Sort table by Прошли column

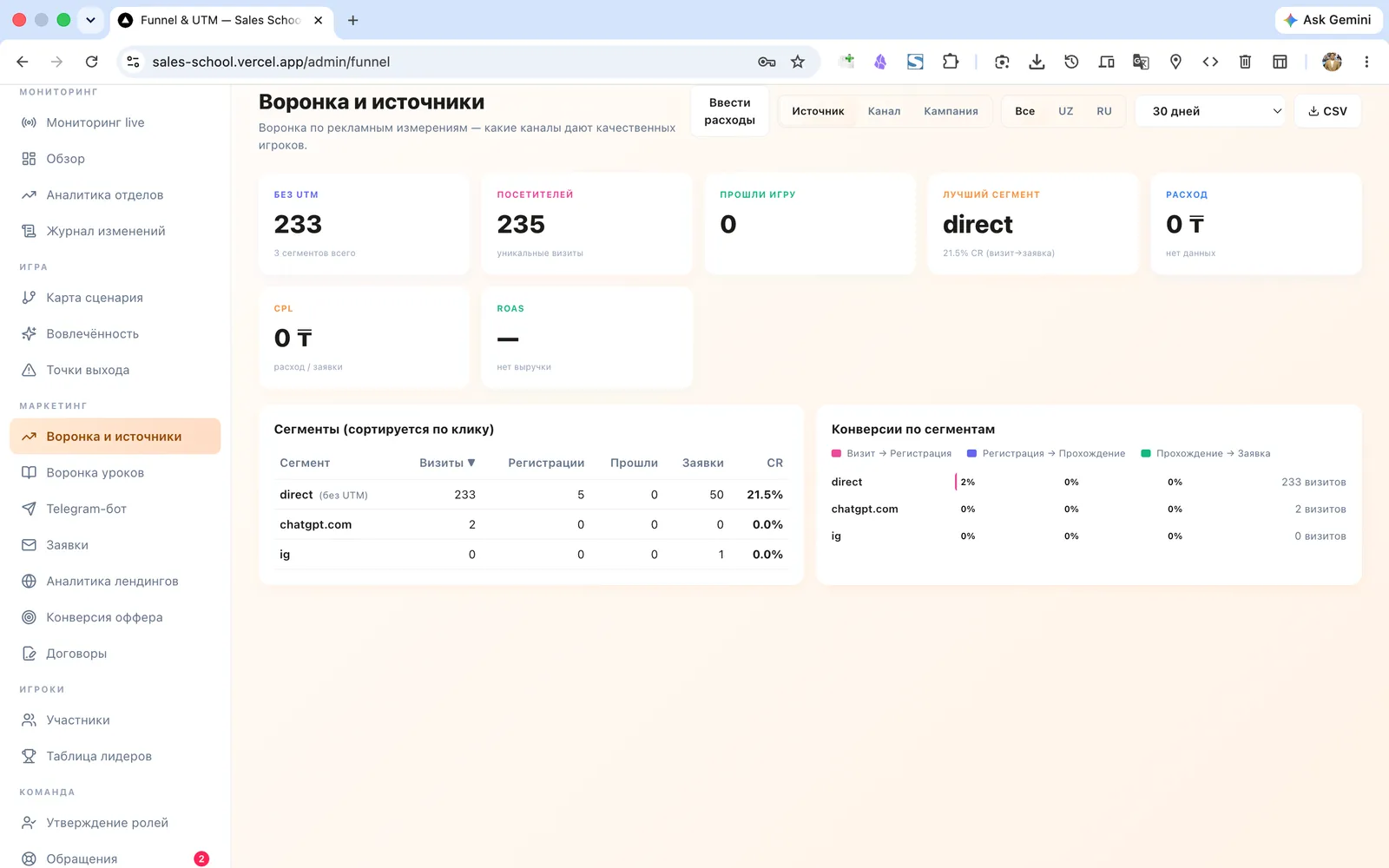click(634, 463)
